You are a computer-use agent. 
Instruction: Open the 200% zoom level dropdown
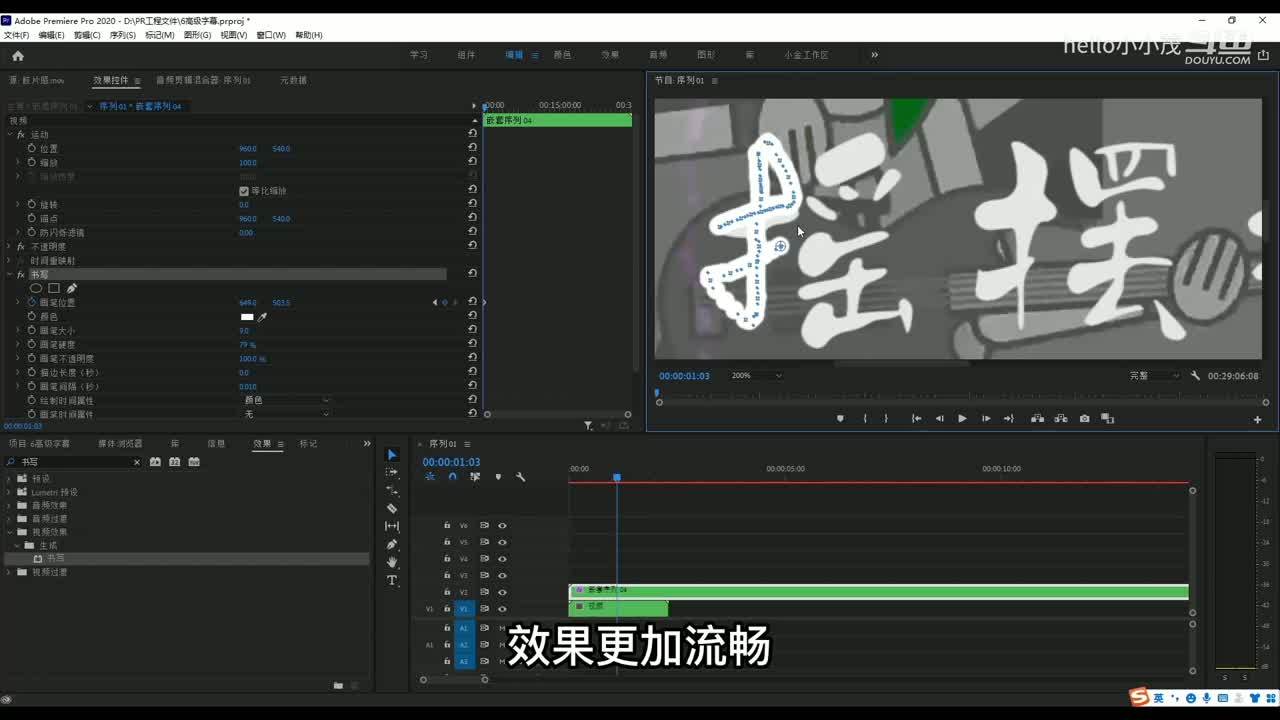[757, 376]
